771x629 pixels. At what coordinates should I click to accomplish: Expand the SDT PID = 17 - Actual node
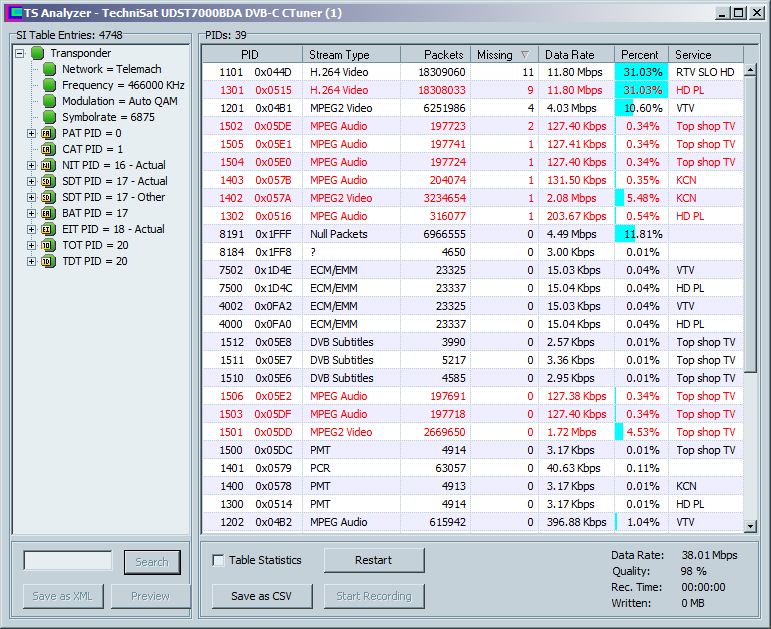tap(31, 181)
